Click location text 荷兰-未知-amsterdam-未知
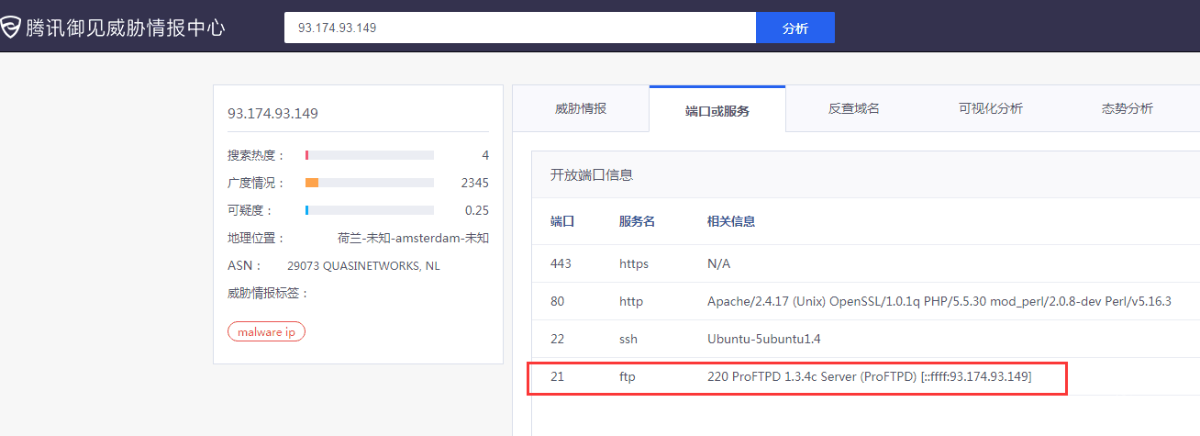The height and width of the screenshot is (436, 1200). point(413,238)
